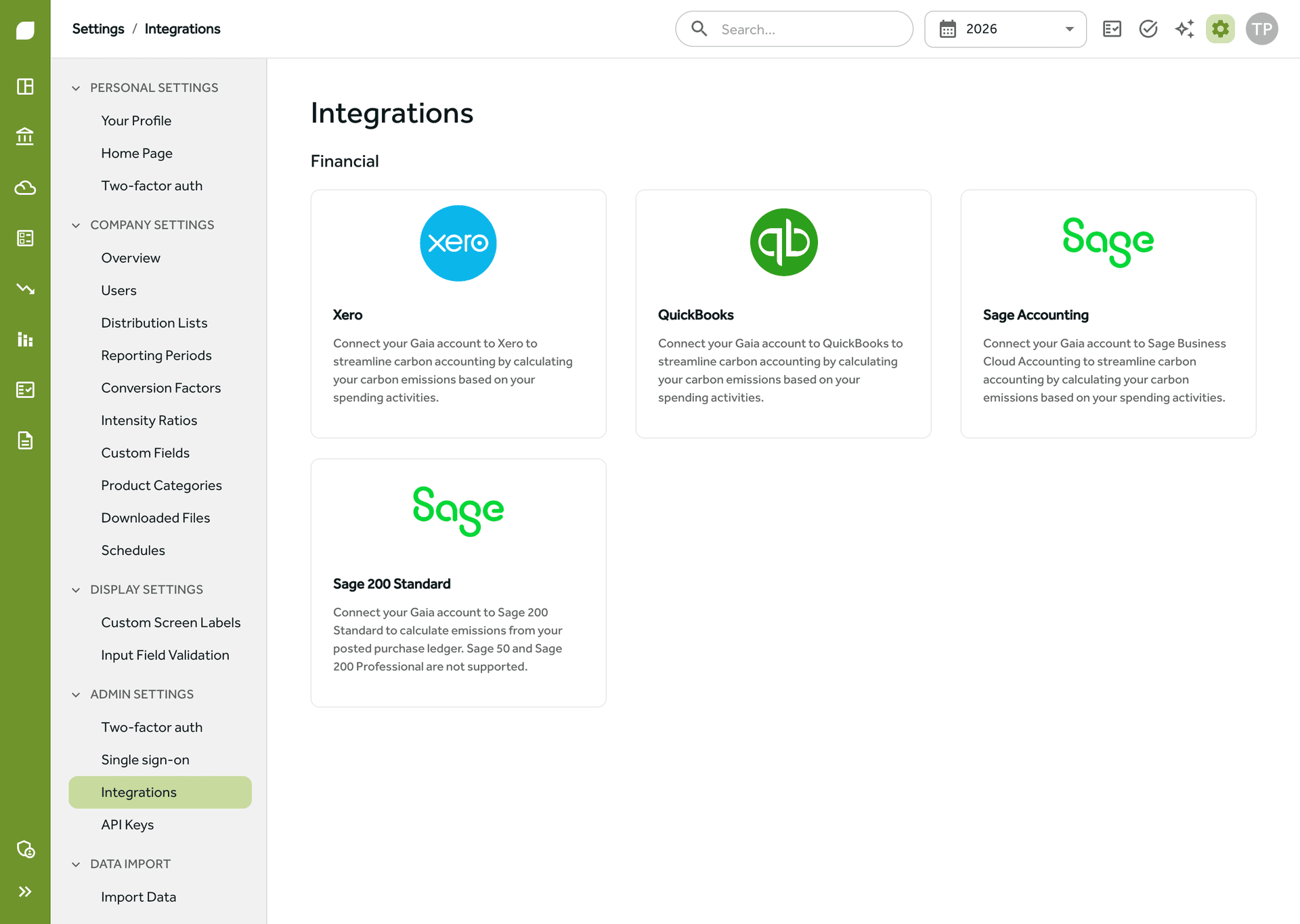Open Reporting Periods
This screenshot has width=1300, height=924.
[156, 355]
